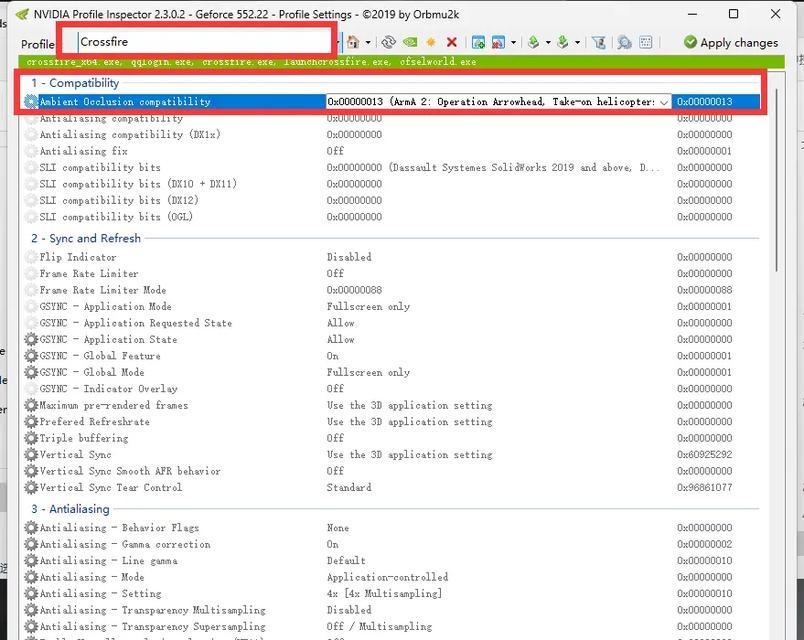Open the dropdown beside remove application icon
The image size is (804, 640).
513,42
